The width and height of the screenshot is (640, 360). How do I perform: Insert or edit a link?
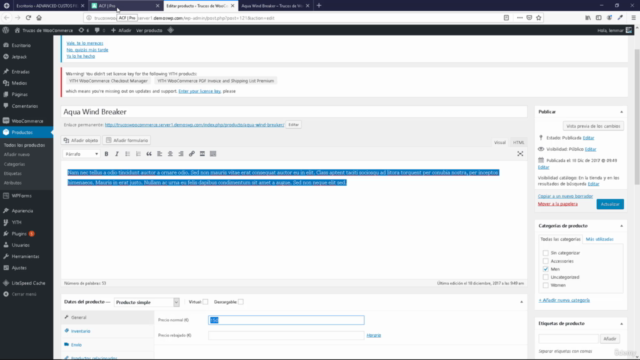pyautogui.click(x=191, y=154)
